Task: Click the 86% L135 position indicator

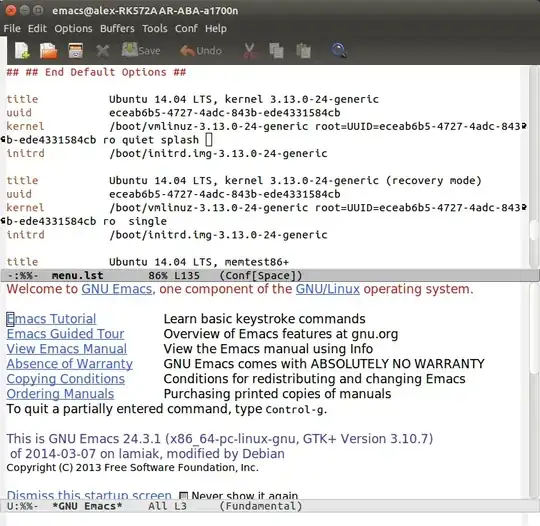Action: [x=174, y=276]
